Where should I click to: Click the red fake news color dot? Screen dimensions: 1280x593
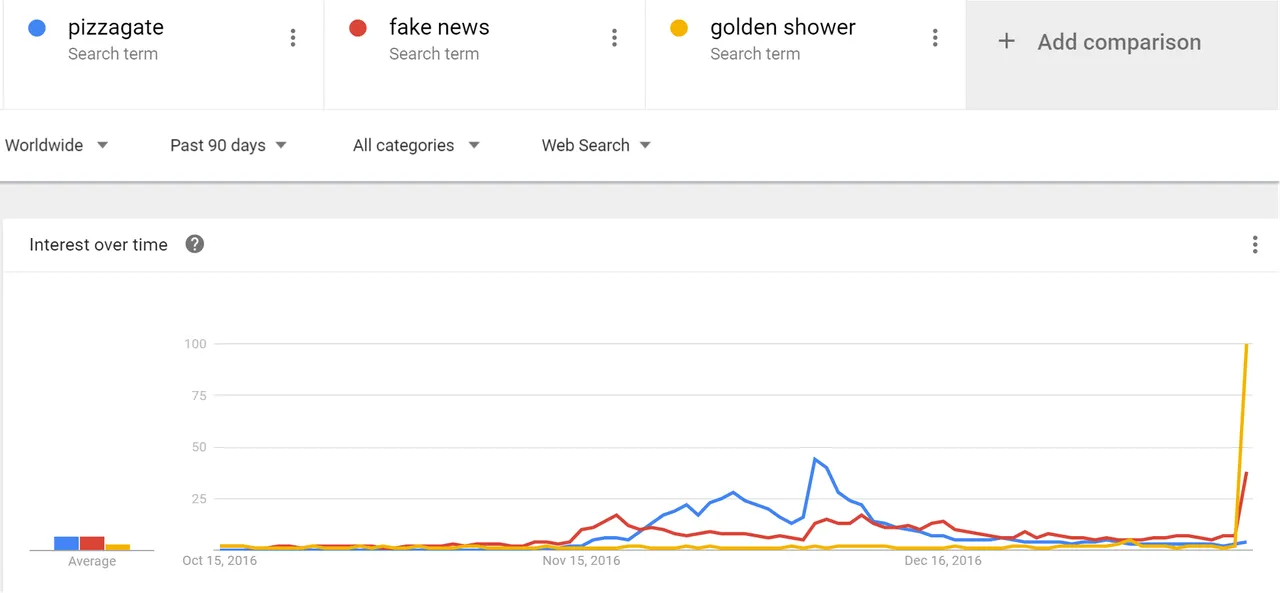358,28
